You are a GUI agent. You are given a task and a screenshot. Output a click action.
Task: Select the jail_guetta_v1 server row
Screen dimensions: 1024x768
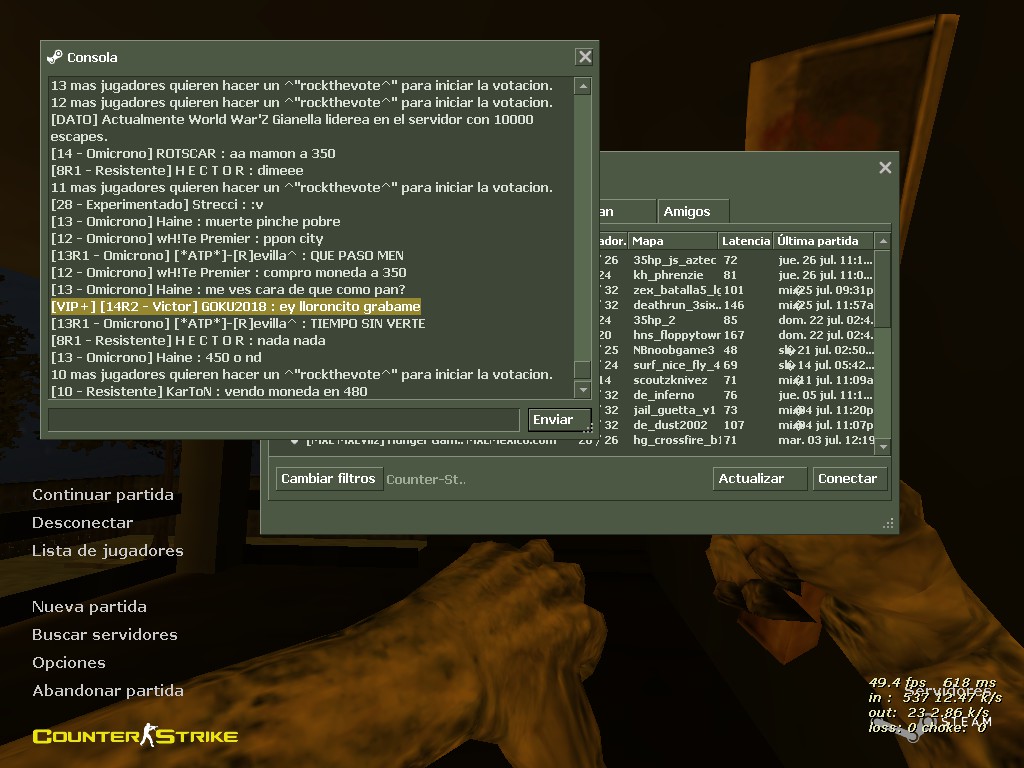pyautogui.click(x=736, y=410)
